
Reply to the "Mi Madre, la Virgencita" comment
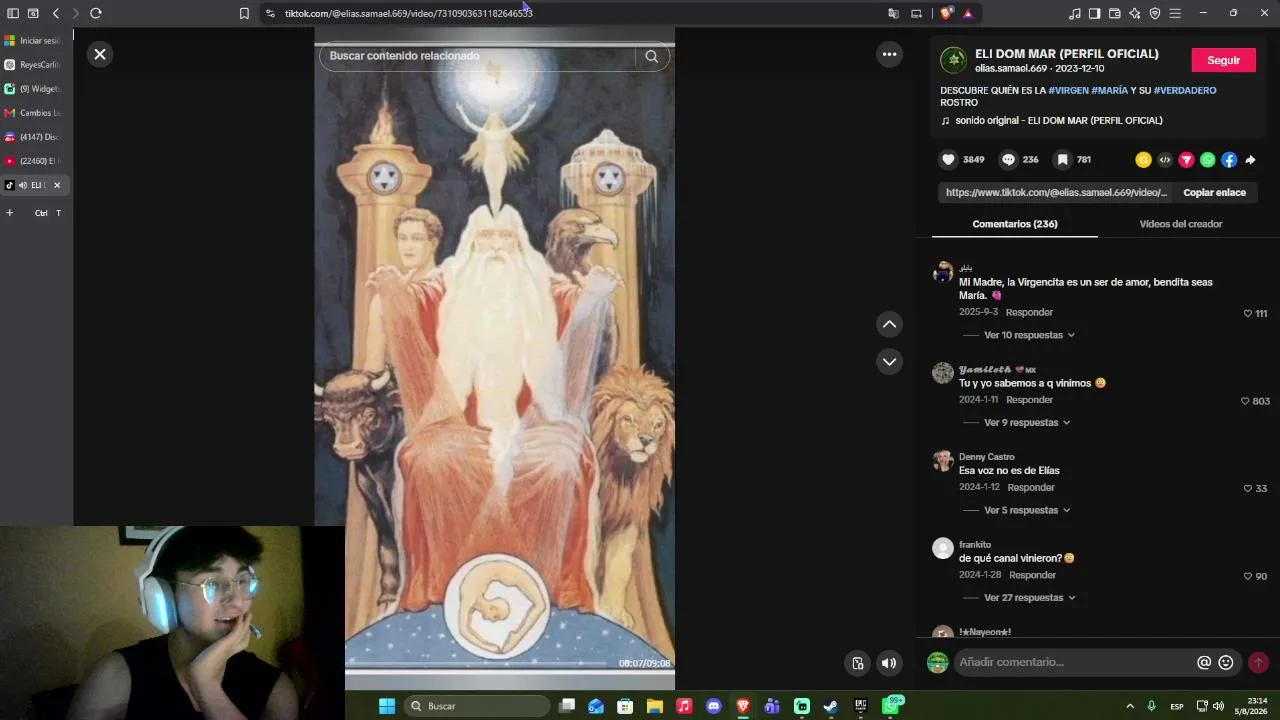click(1029, 312)
